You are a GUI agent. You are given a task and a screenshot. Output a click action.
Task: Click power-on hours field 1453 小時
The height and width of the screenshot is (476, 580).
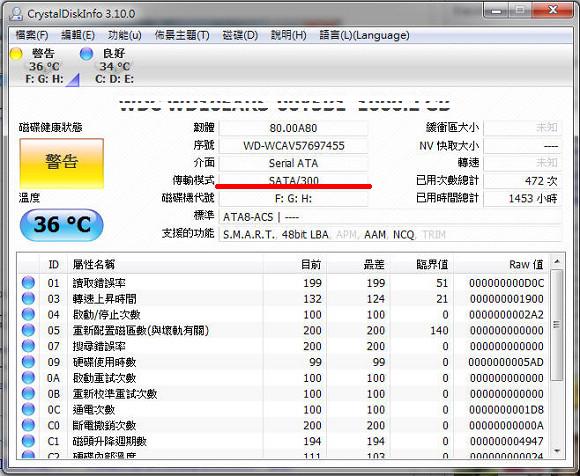point(523,199)
